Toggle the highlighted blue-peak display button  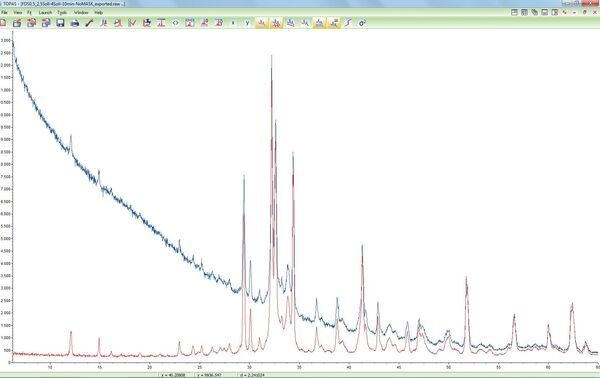(319, 23)
